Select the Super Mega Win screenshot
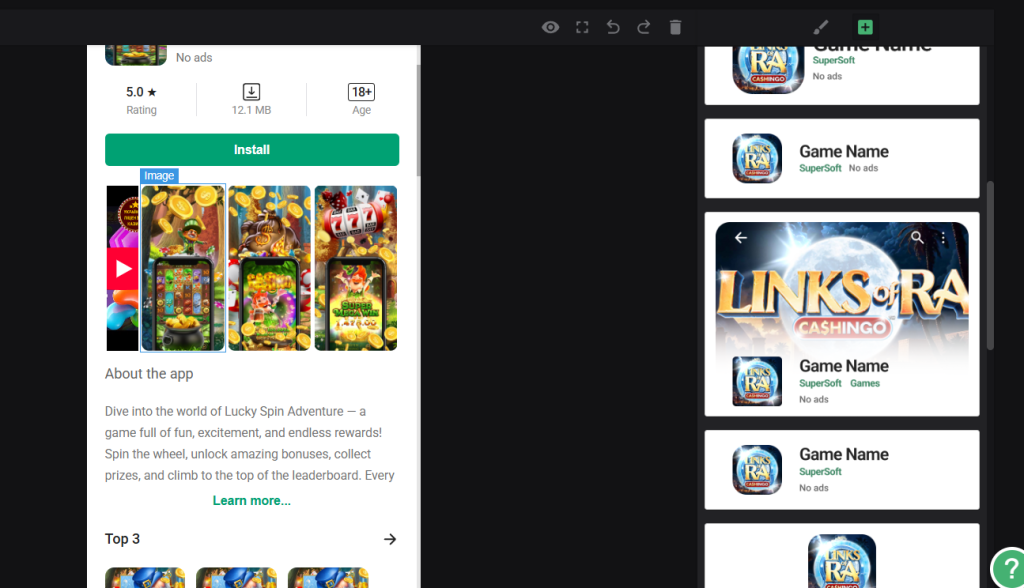This screenshot has height=588, width=1024. (356, 268)
